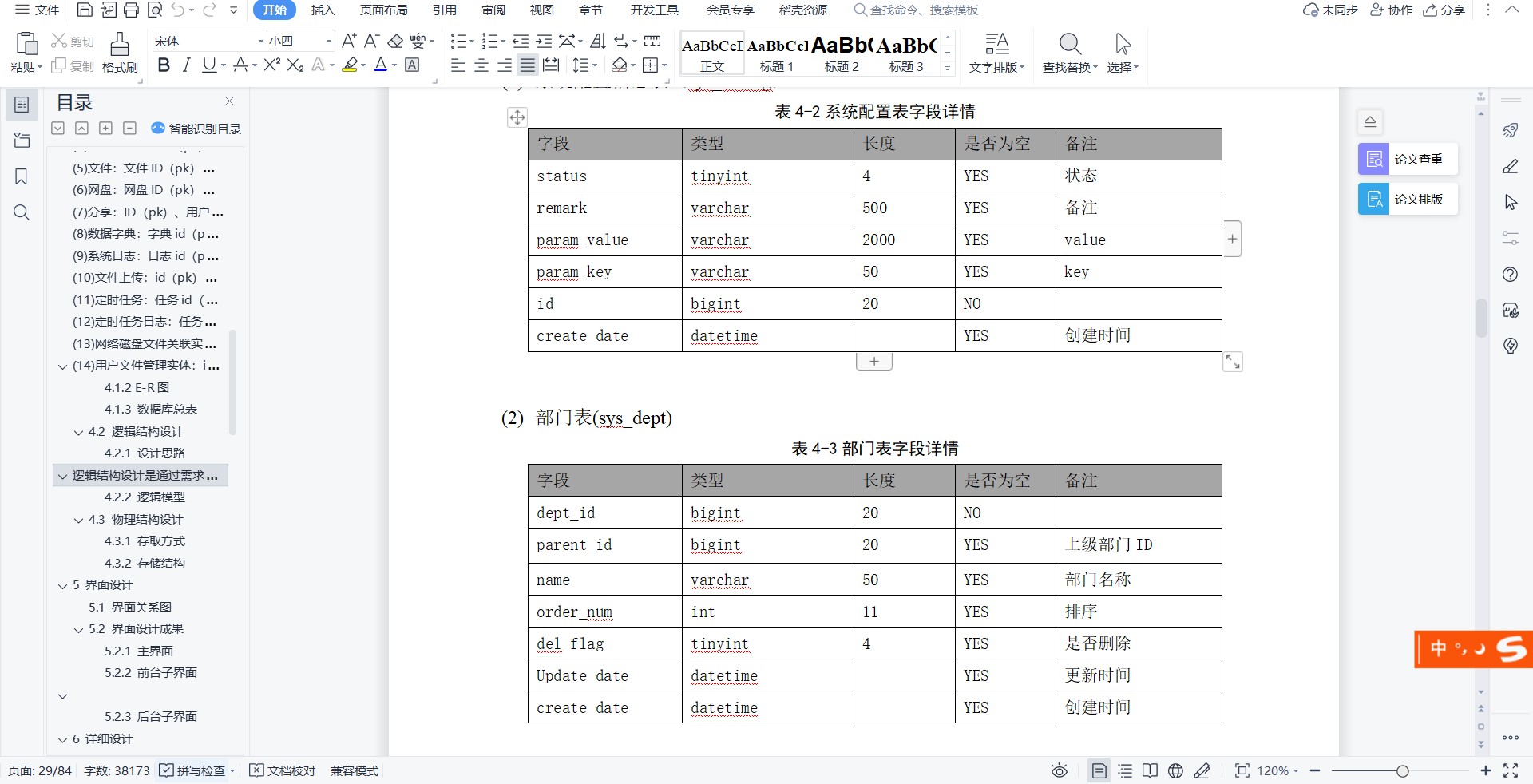The image size is (1533, 784).
Task: Click the Bold formatting icon
Action: pos(164,65)
